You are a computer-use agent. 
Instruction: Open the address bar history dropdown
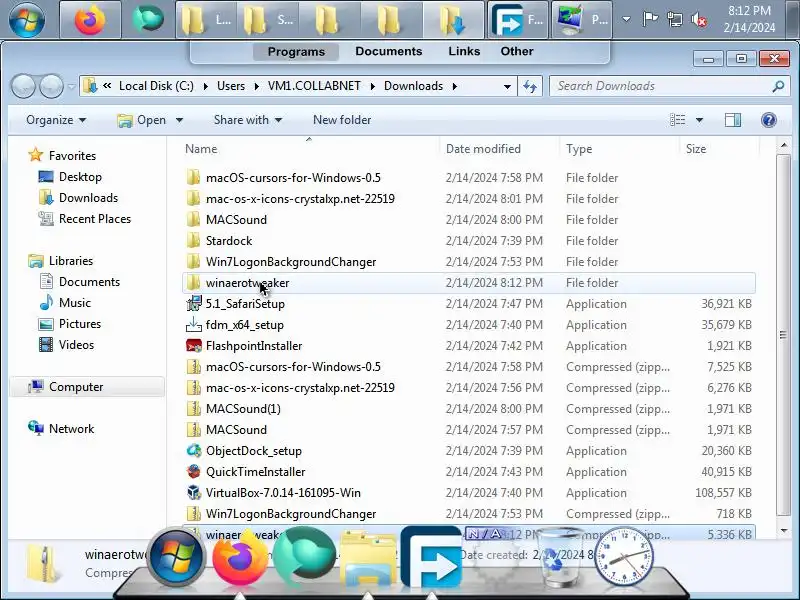click(x=507, y=86)
